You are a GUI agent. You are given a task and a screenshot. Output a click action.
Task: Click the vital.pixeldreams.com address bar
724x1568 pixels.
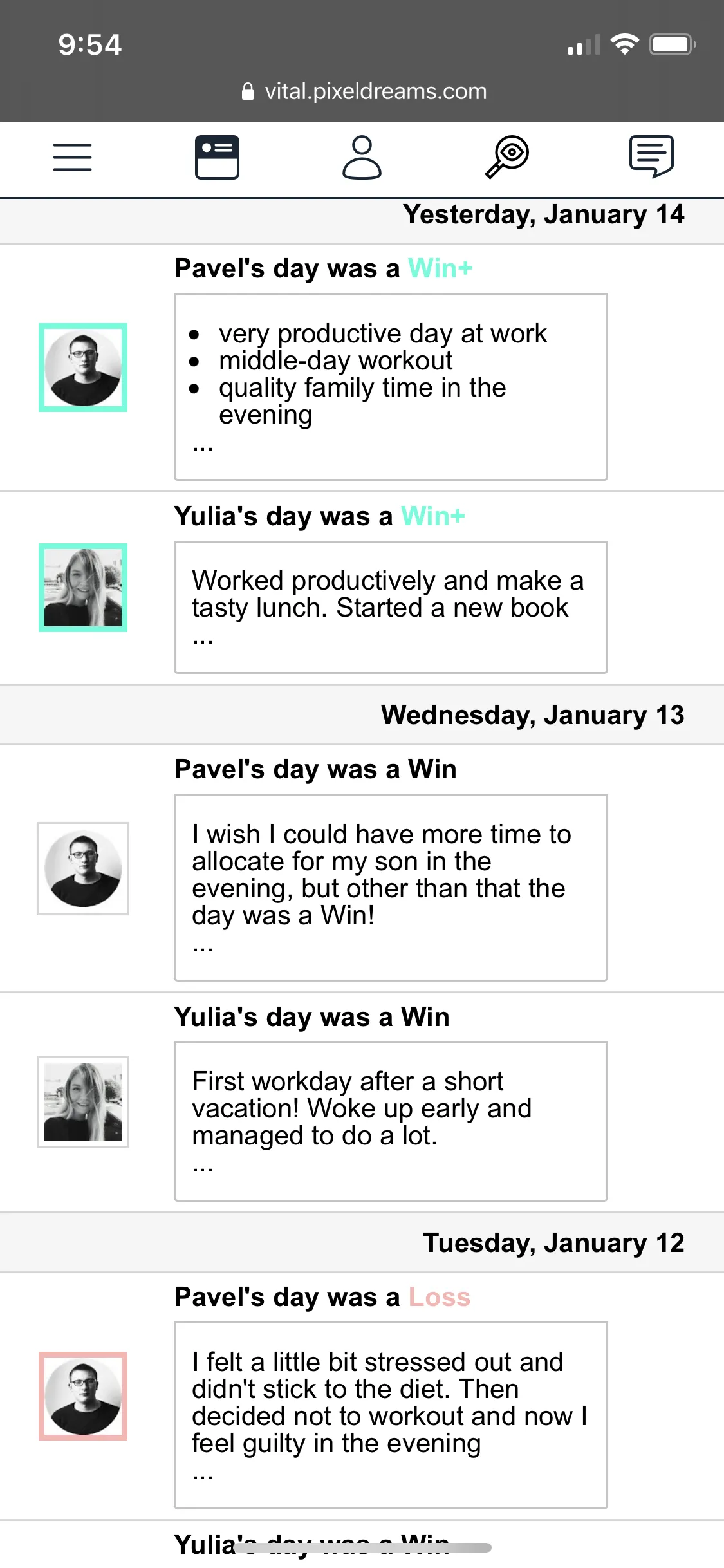click(375, 91)
